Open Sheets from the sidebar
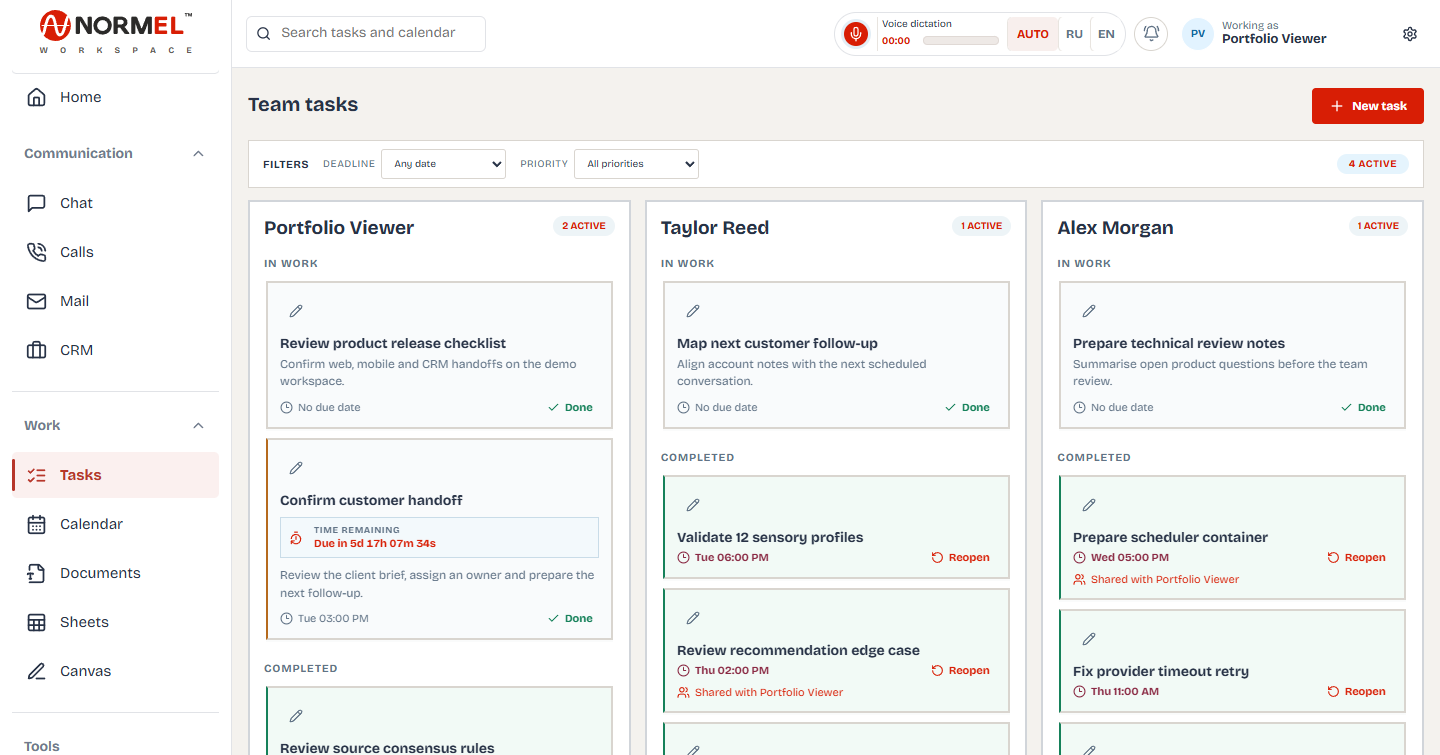 point(115,622)
